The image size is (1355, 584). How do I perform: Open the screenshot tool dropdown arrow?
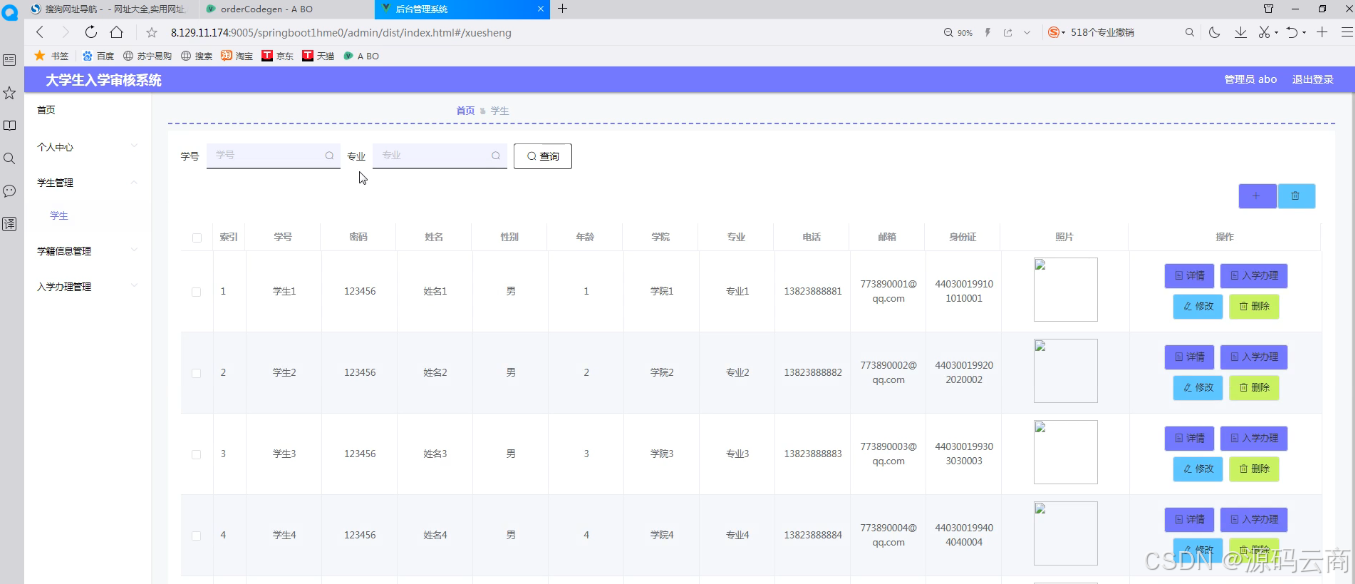click(x=1276, y=33)
